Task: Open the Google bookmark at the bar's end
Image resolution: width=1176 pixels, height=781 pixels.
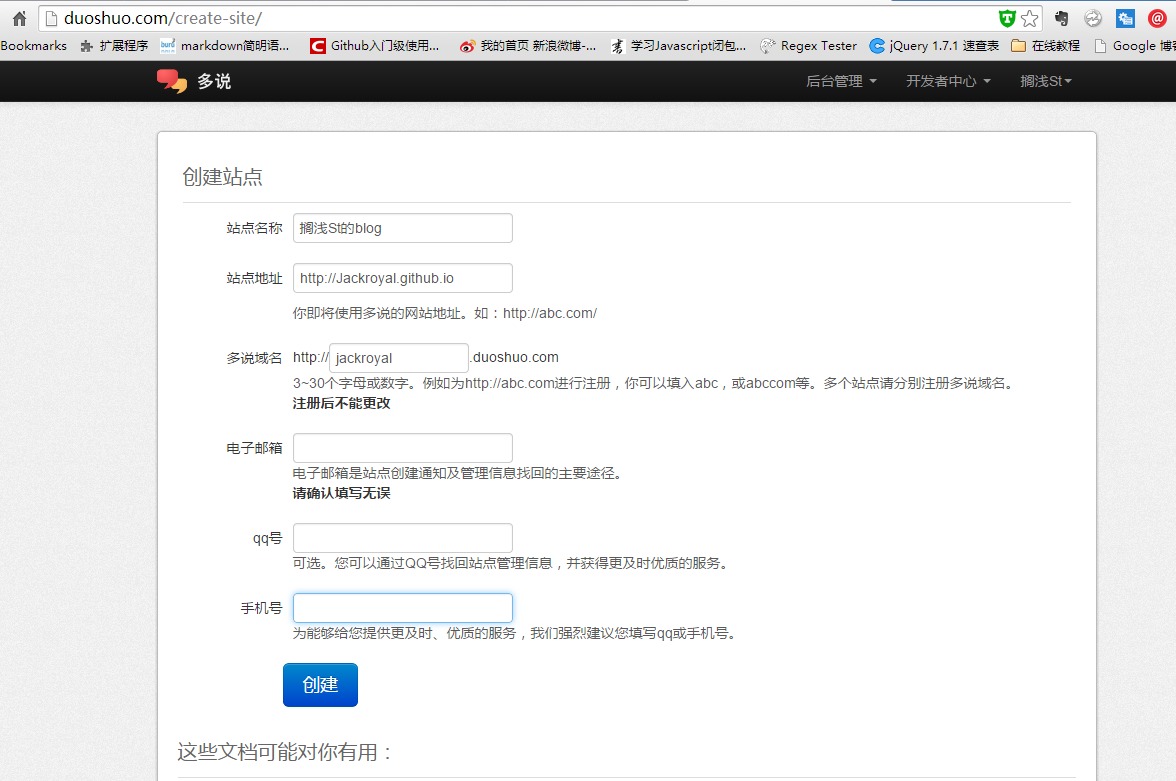Action: point(1135,46)
